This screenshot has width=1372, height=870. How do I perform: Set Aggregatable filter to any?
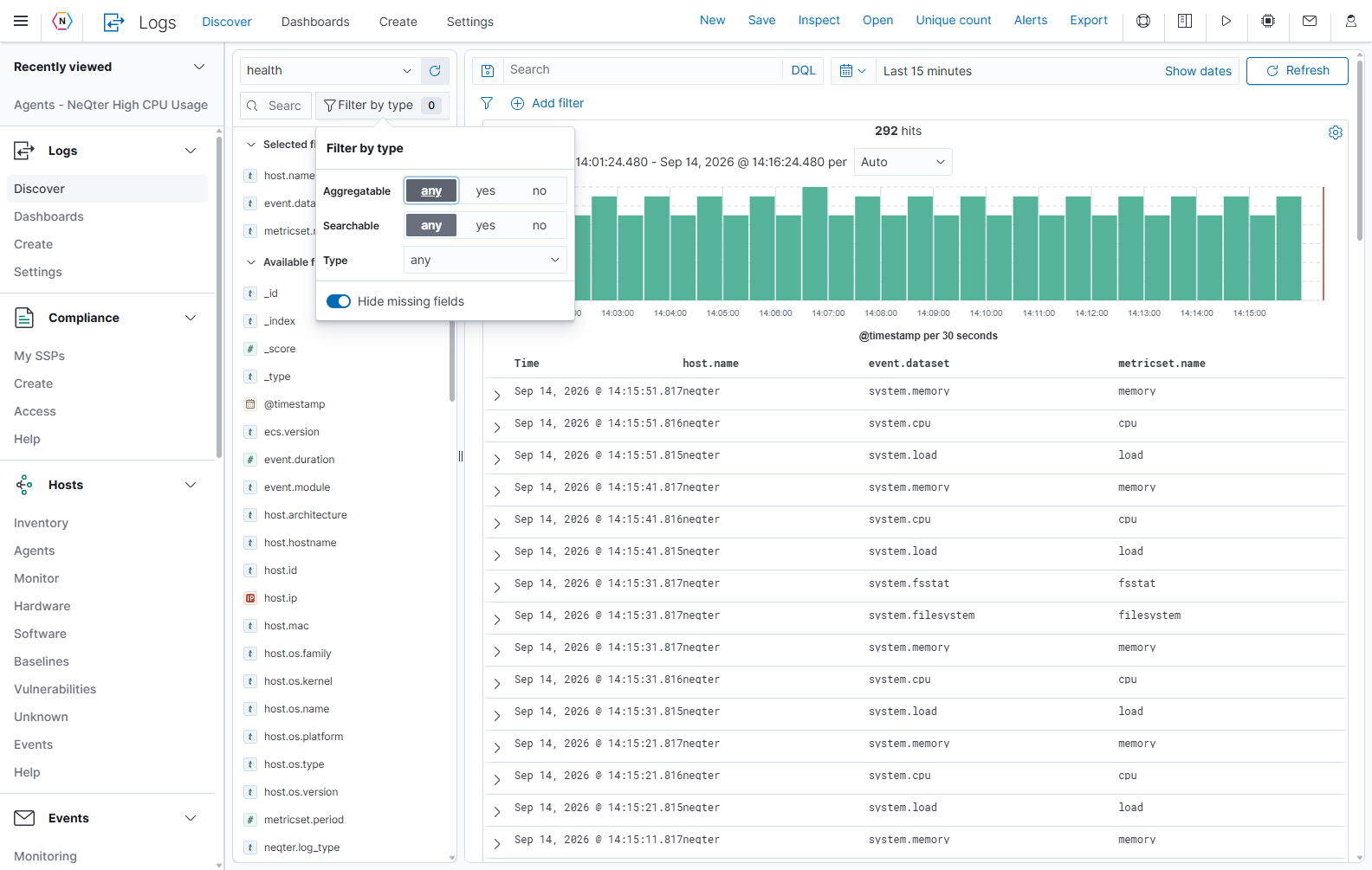click(431, 190)
